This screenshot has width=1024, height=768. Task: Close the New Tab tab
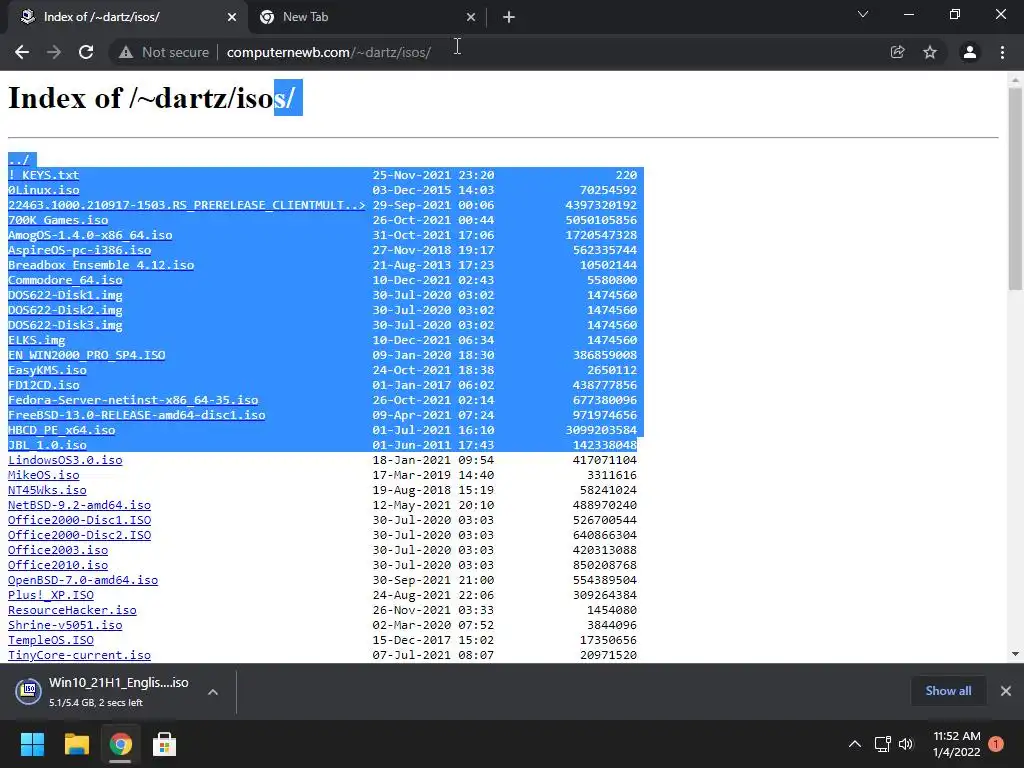tap(471, 18)
